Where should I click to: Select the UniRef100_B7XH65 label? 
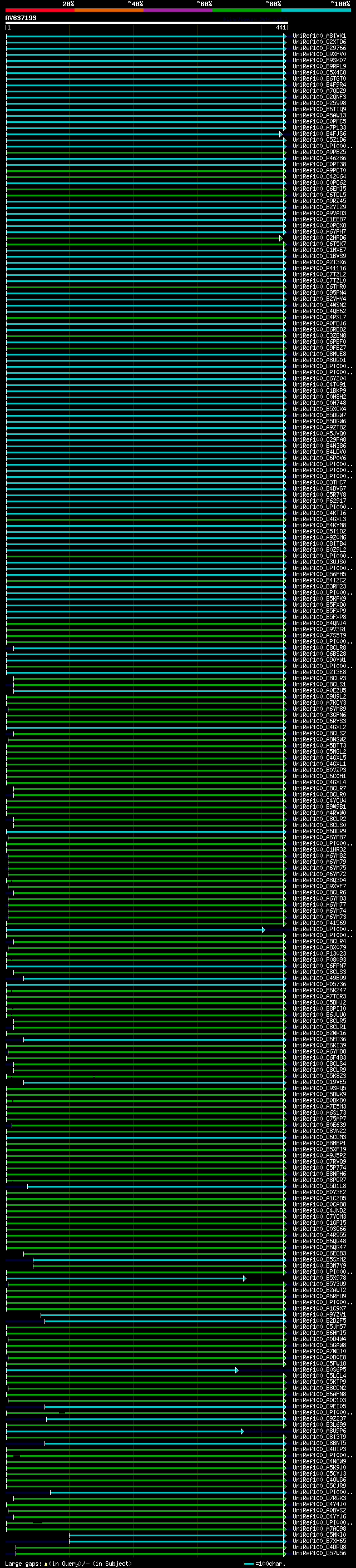pyautogui.click(x=319, y=1541)
